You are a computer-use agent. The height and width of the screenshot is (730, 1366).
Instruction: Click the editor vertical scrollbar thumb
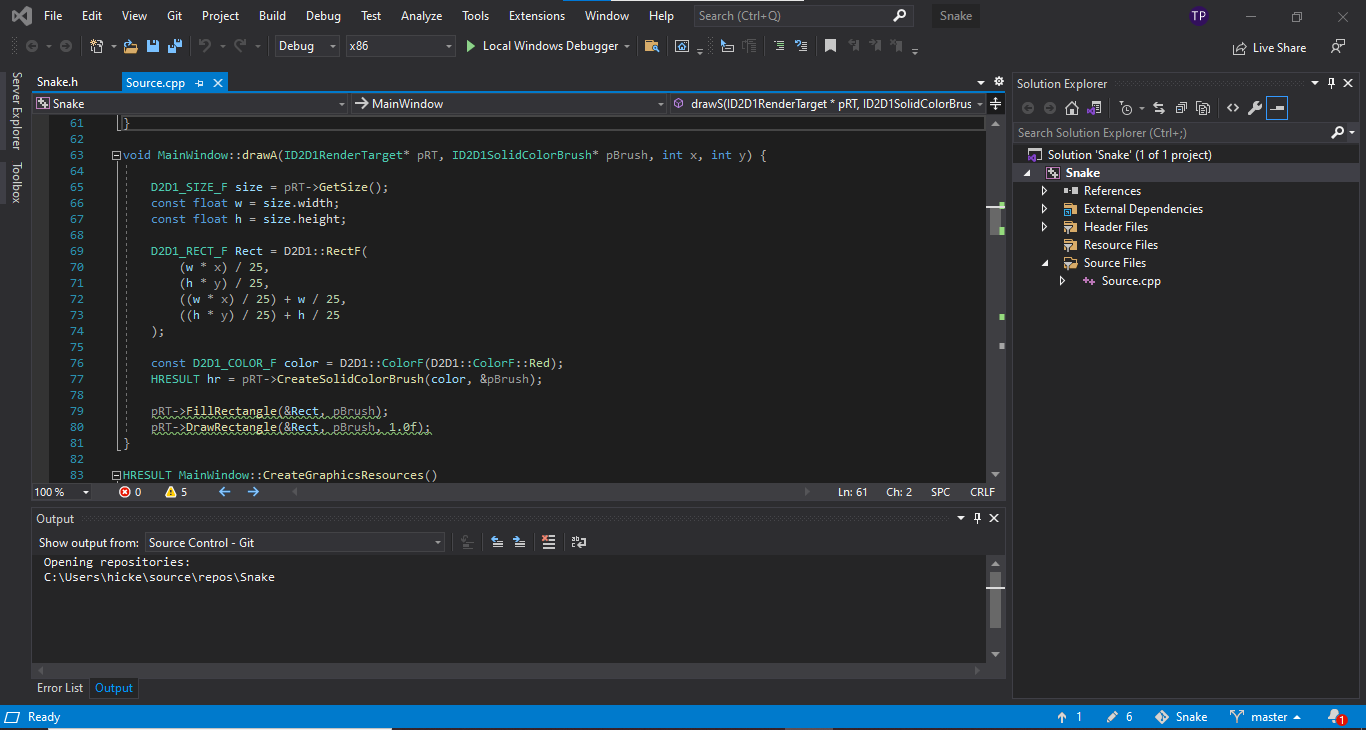point(995,221)
